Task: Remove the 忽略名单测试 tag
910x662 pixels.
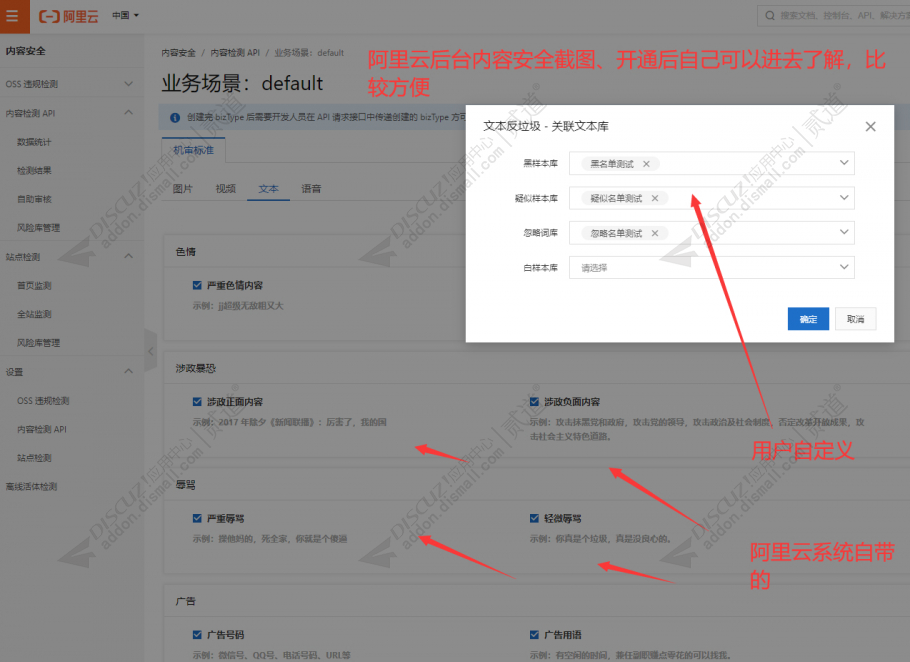Action: 655,233
